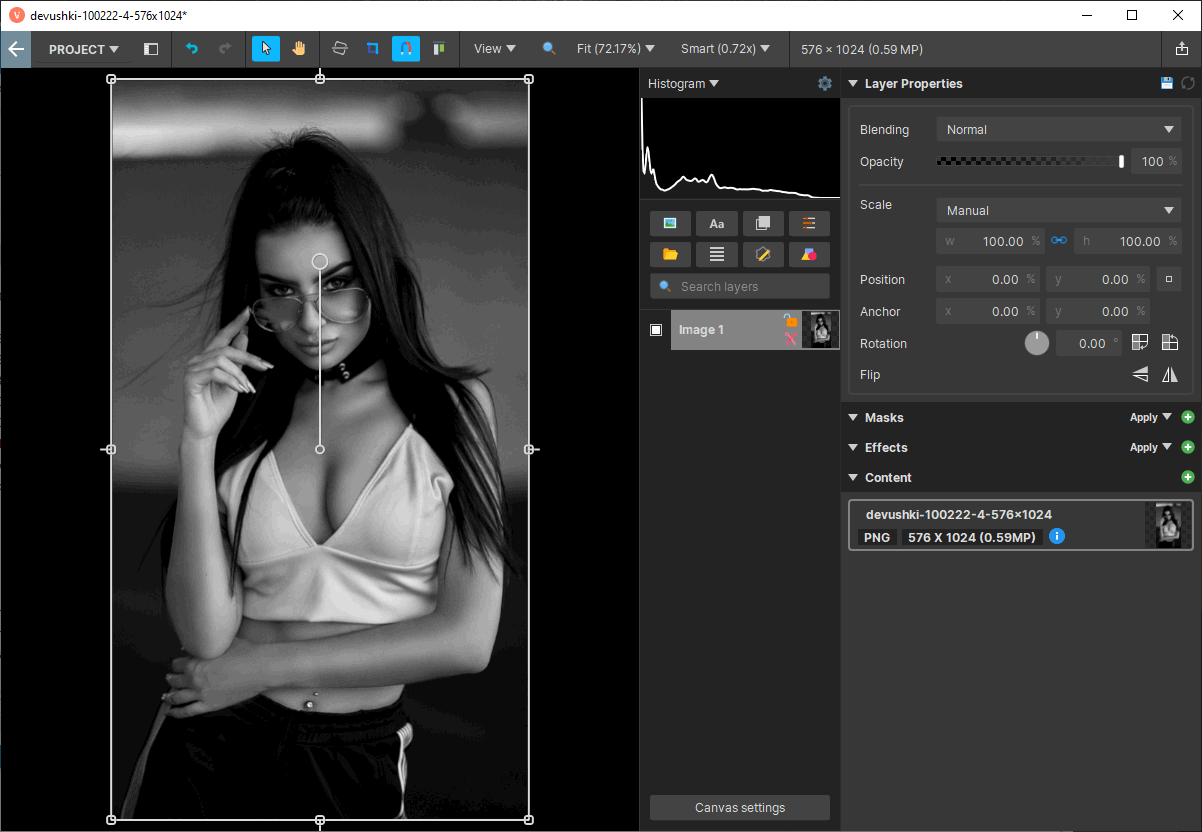This screenshot has height=832, width=1202.
Task: Click the Canvas settings button
Action: tap(739, 807)
